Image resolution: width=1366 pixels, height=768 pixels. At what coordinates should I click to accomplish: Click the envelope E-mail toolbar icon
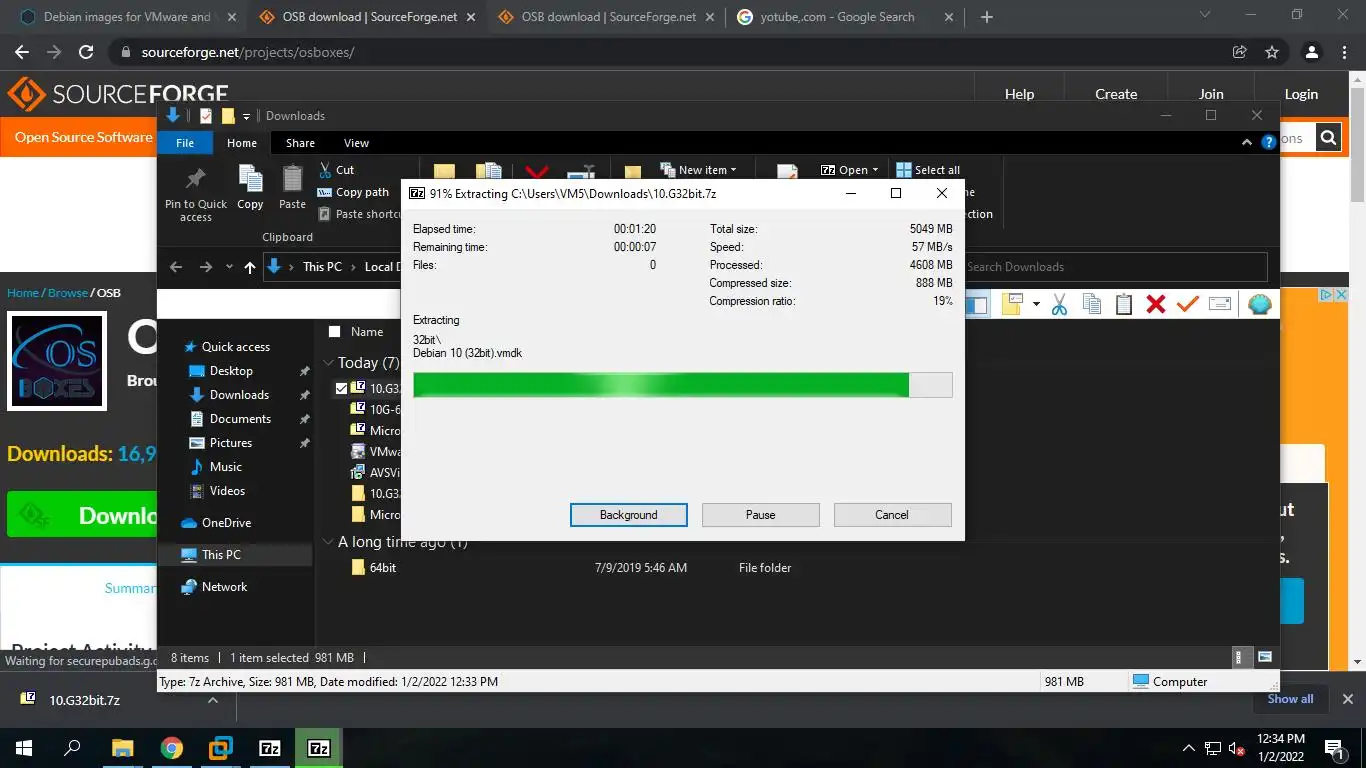1220,305
